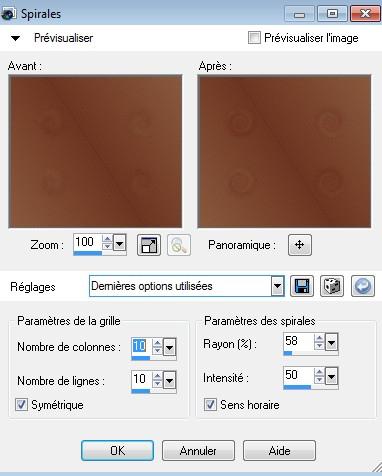This screenshot has width=382, height=476.
Task: Open the Rayon (%) dropdown arrow
Action: tap(331, 342)
